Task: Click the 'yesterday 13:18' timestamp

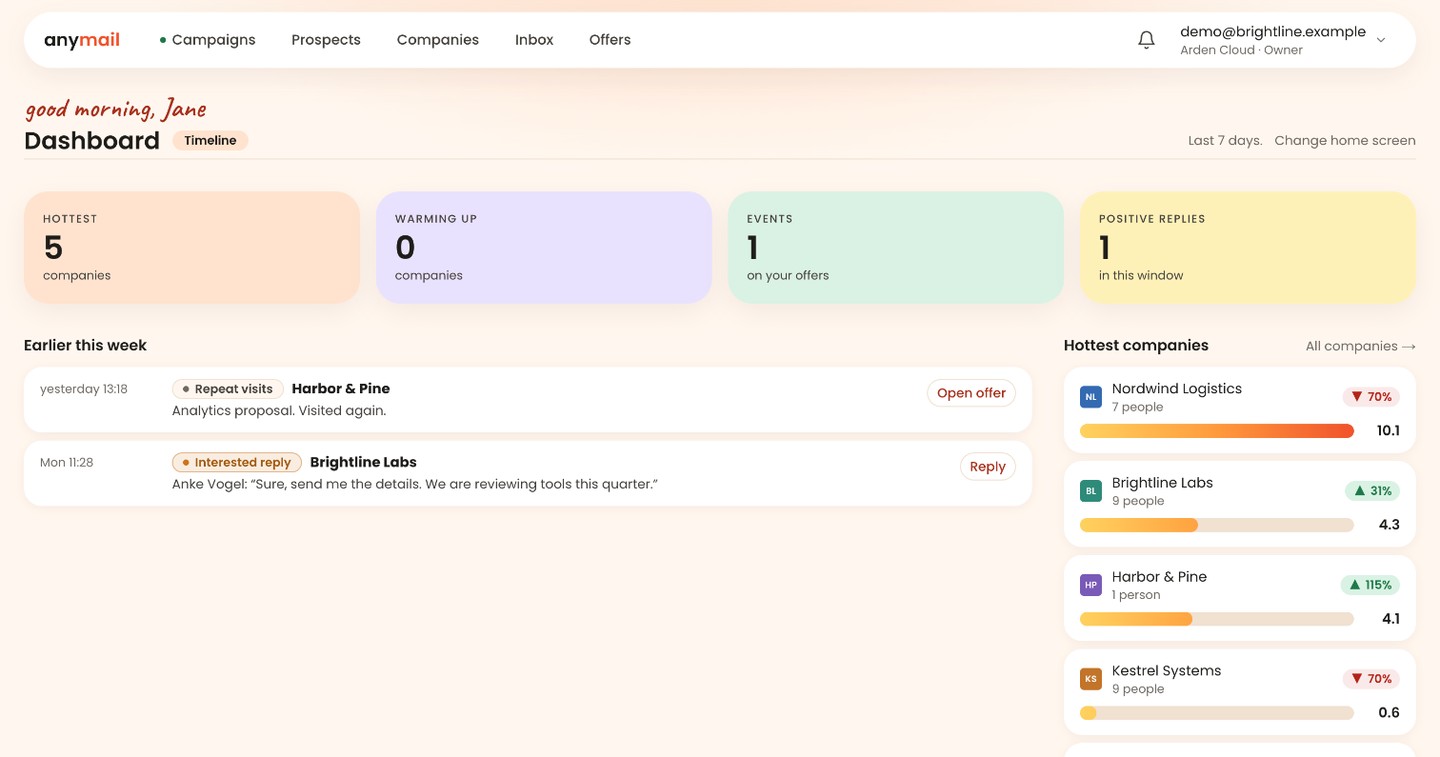Action: (x=84, y=389)
